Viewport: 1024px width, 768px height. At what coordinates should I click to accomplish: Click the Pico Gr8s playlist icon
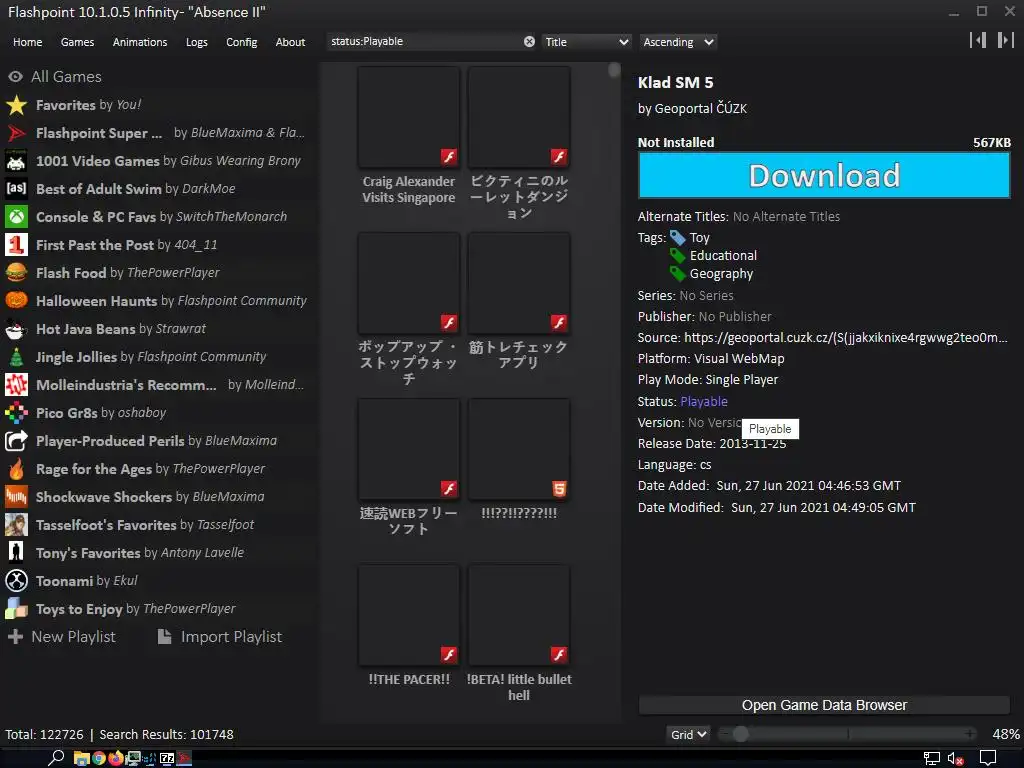click(16, 413)
